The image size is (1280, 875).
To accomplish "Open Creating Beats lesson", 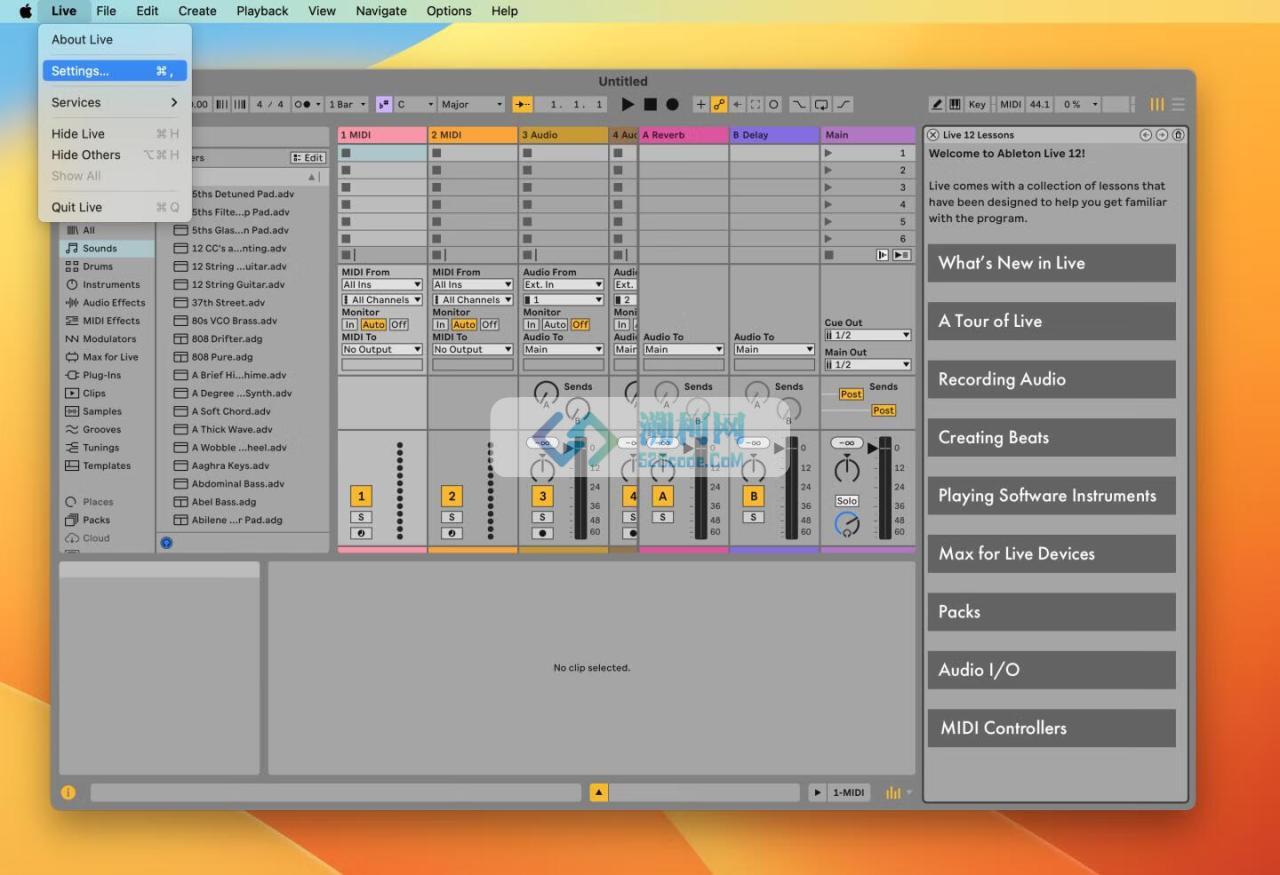I will coord(1051,437).
